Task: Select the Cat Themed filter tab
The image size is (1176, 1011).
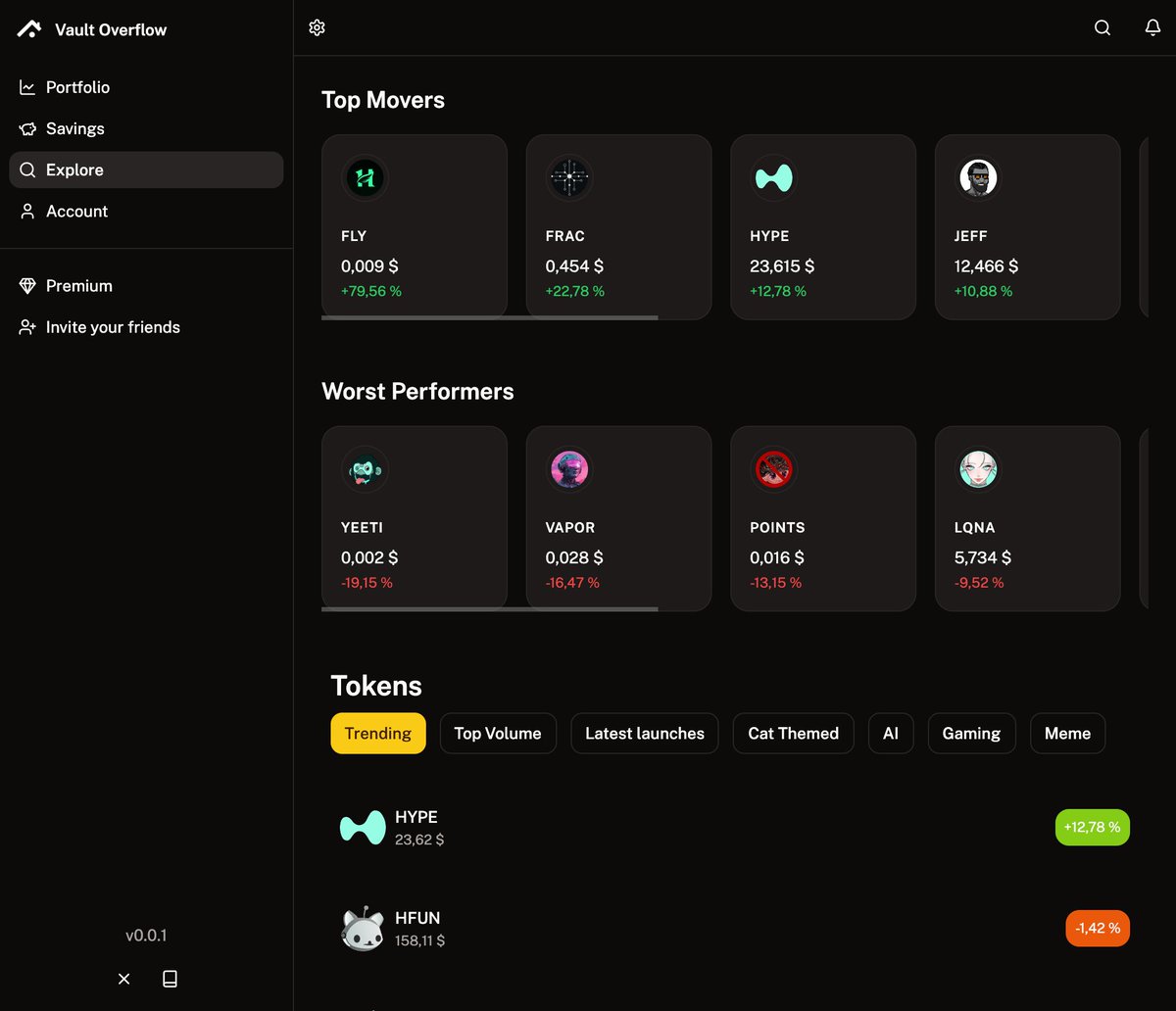Action: coord(794,733)
